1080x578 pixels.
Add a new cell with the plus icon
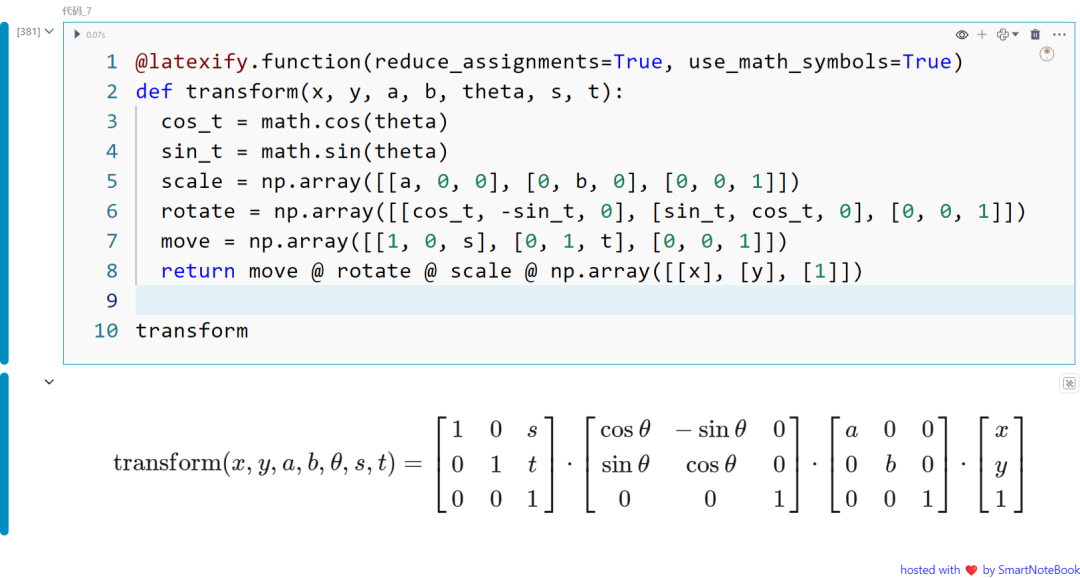(x=981, y=33)
